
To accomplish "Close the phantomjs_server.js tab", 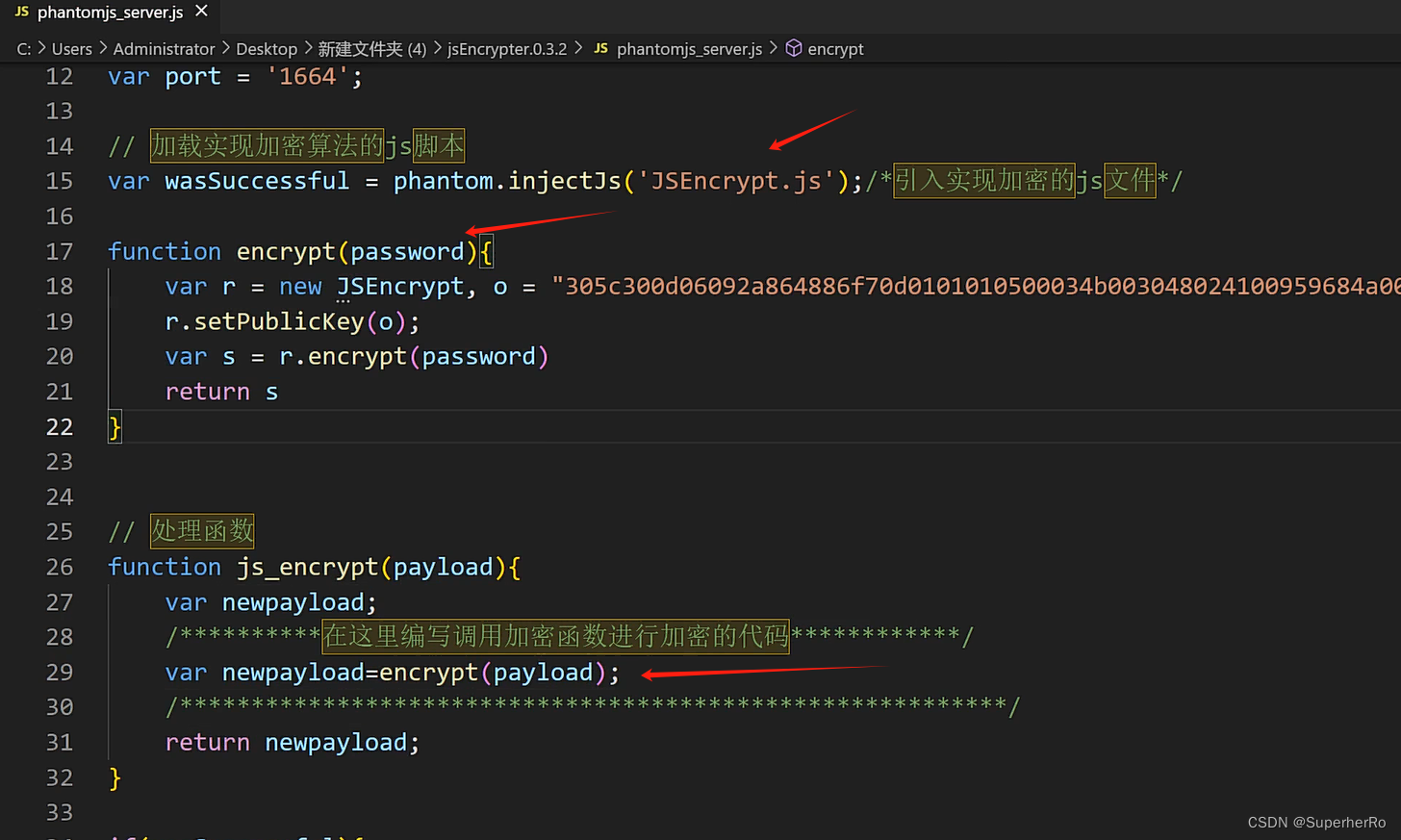I will coord(201,12).
